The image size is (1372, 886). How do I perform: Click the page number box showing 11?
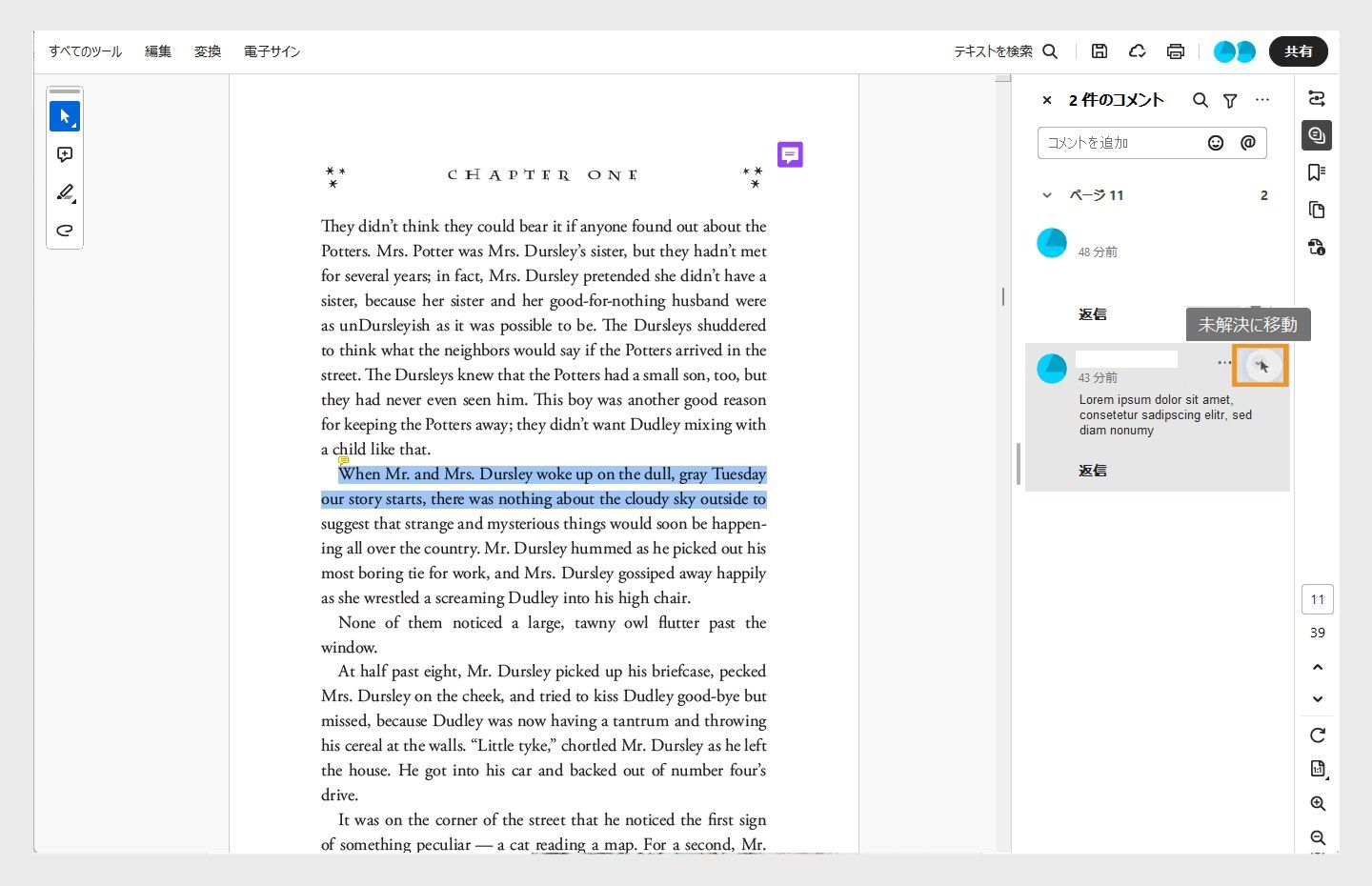point(1318,599)
